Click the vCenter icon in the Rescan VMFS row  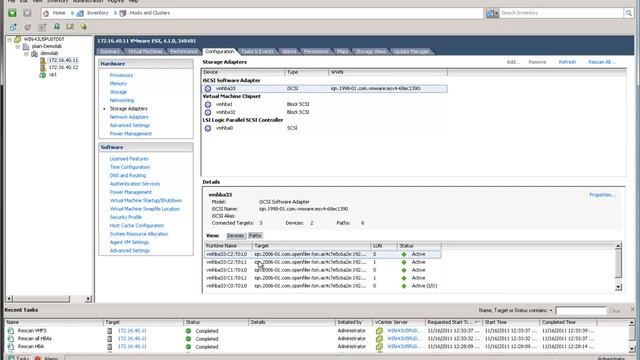pos(380,331)
